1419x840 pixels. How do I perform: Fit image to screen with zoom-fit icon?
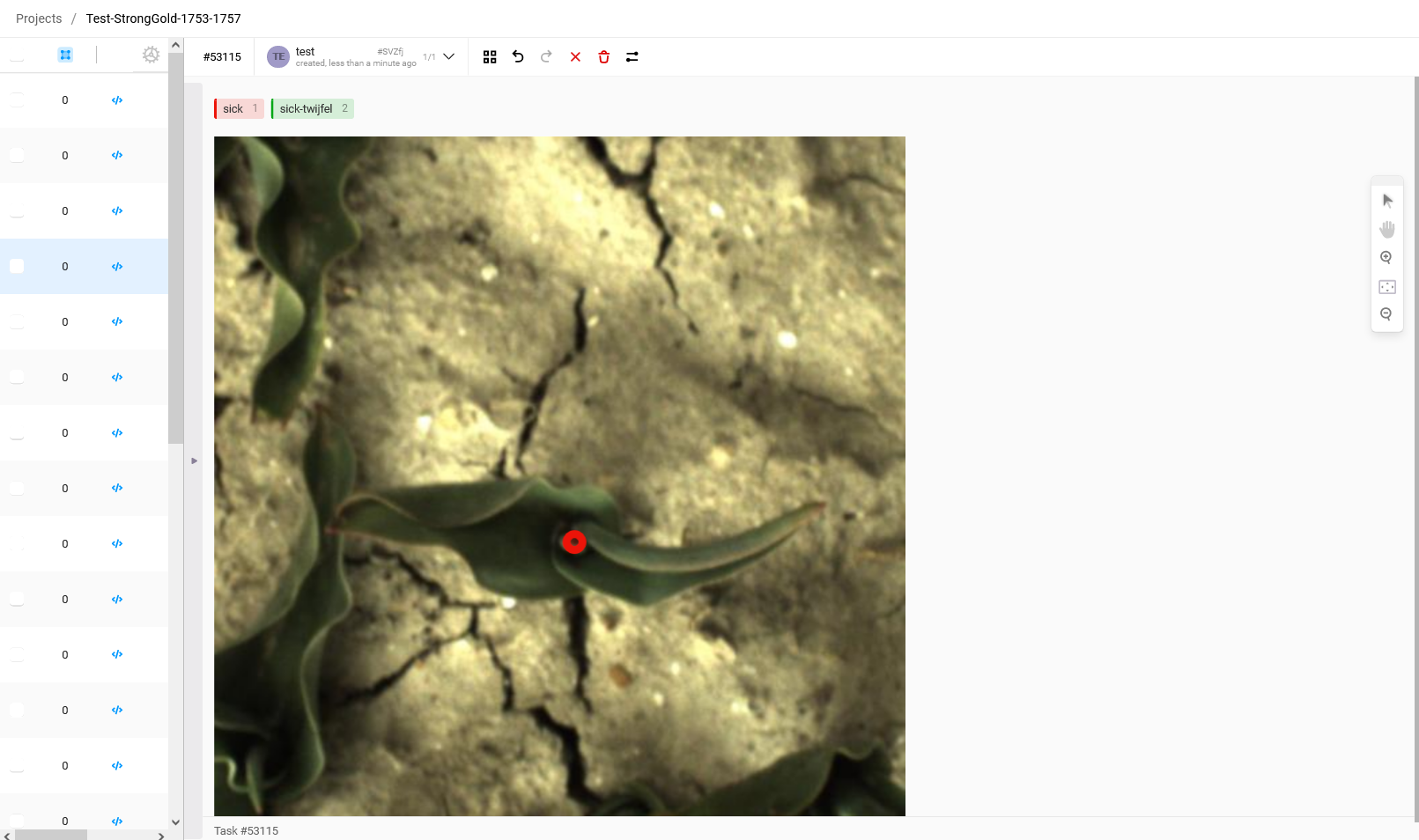1387,287
